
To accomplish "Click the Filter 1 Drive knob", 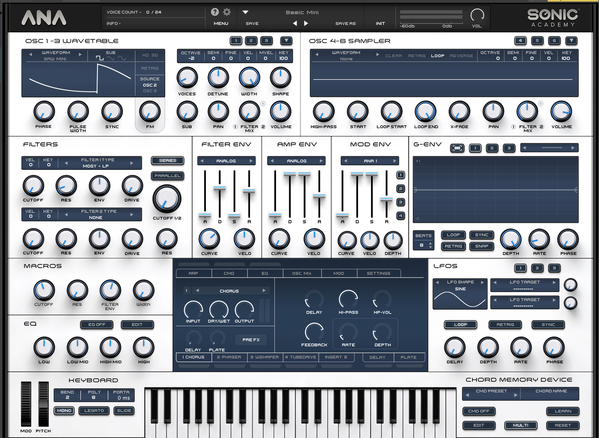I will (x=132, y=186).
